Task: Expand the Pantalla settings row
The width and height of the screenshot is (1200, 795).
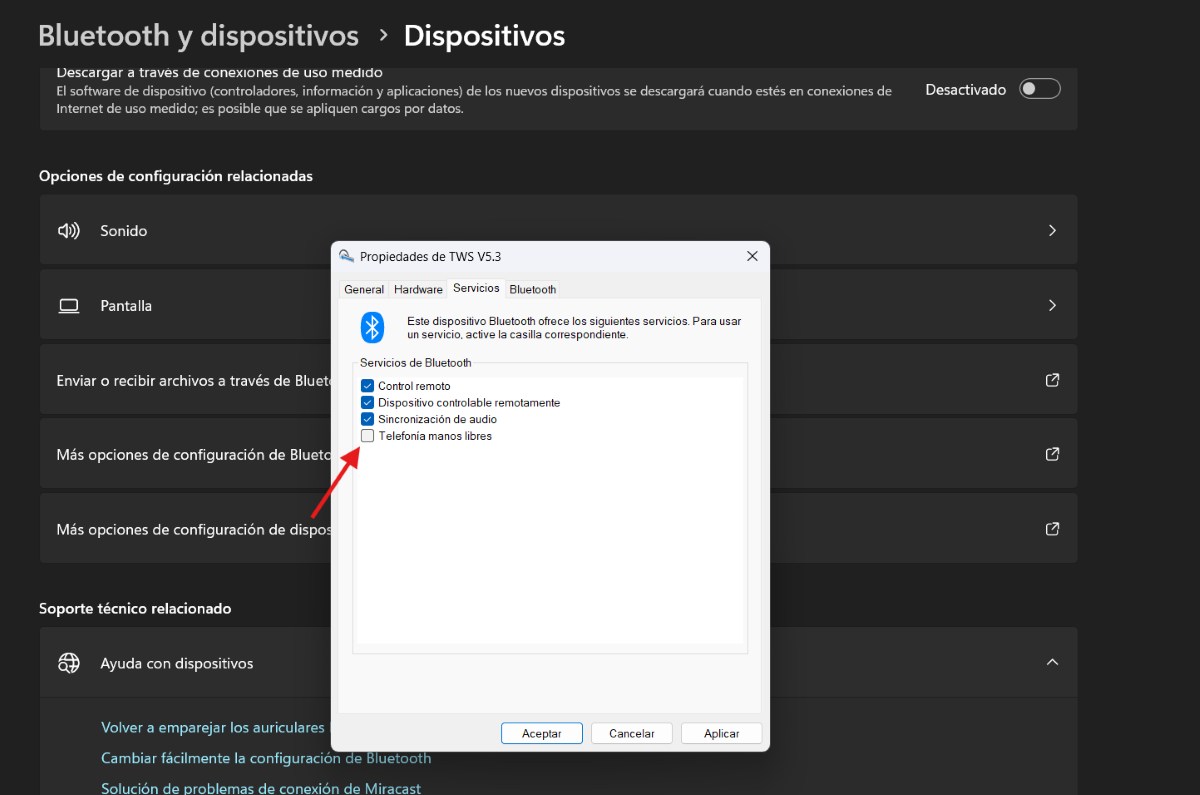Action: 1052,305
